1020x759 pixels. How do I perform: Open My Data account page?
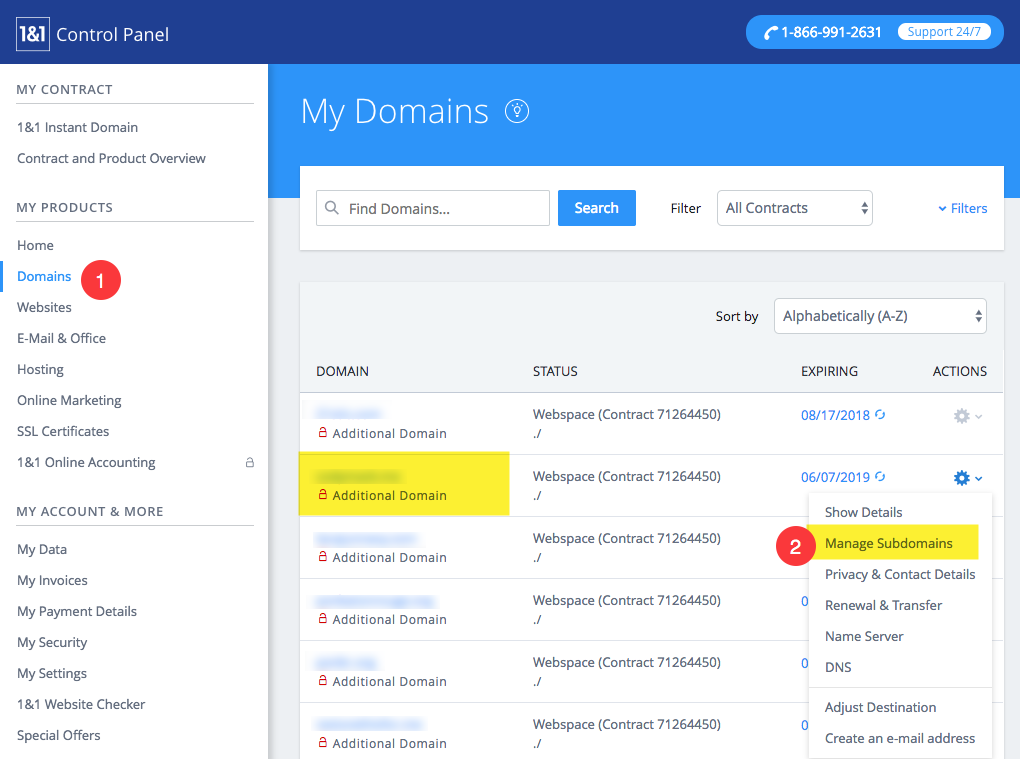[x=42, y=550]
